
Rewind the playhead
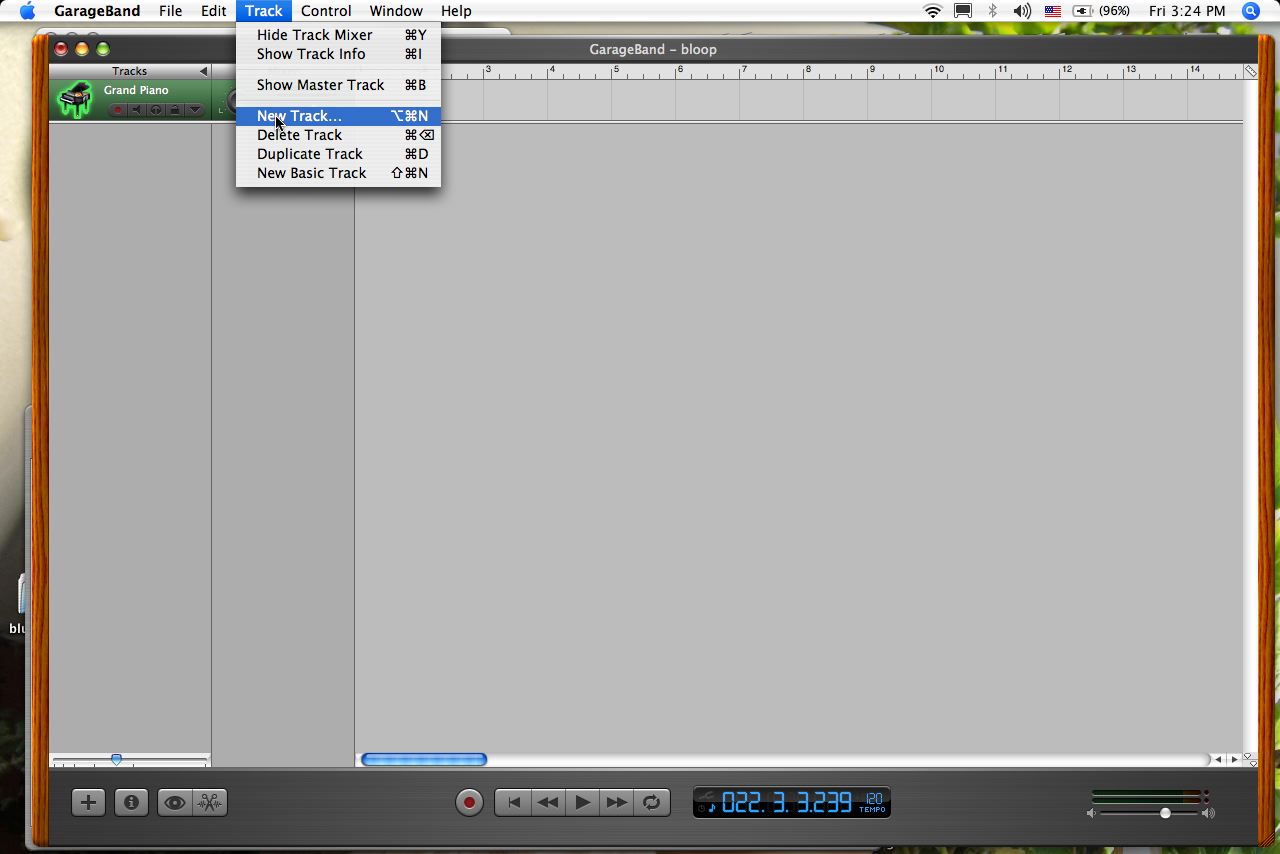(x=548, y=802)
